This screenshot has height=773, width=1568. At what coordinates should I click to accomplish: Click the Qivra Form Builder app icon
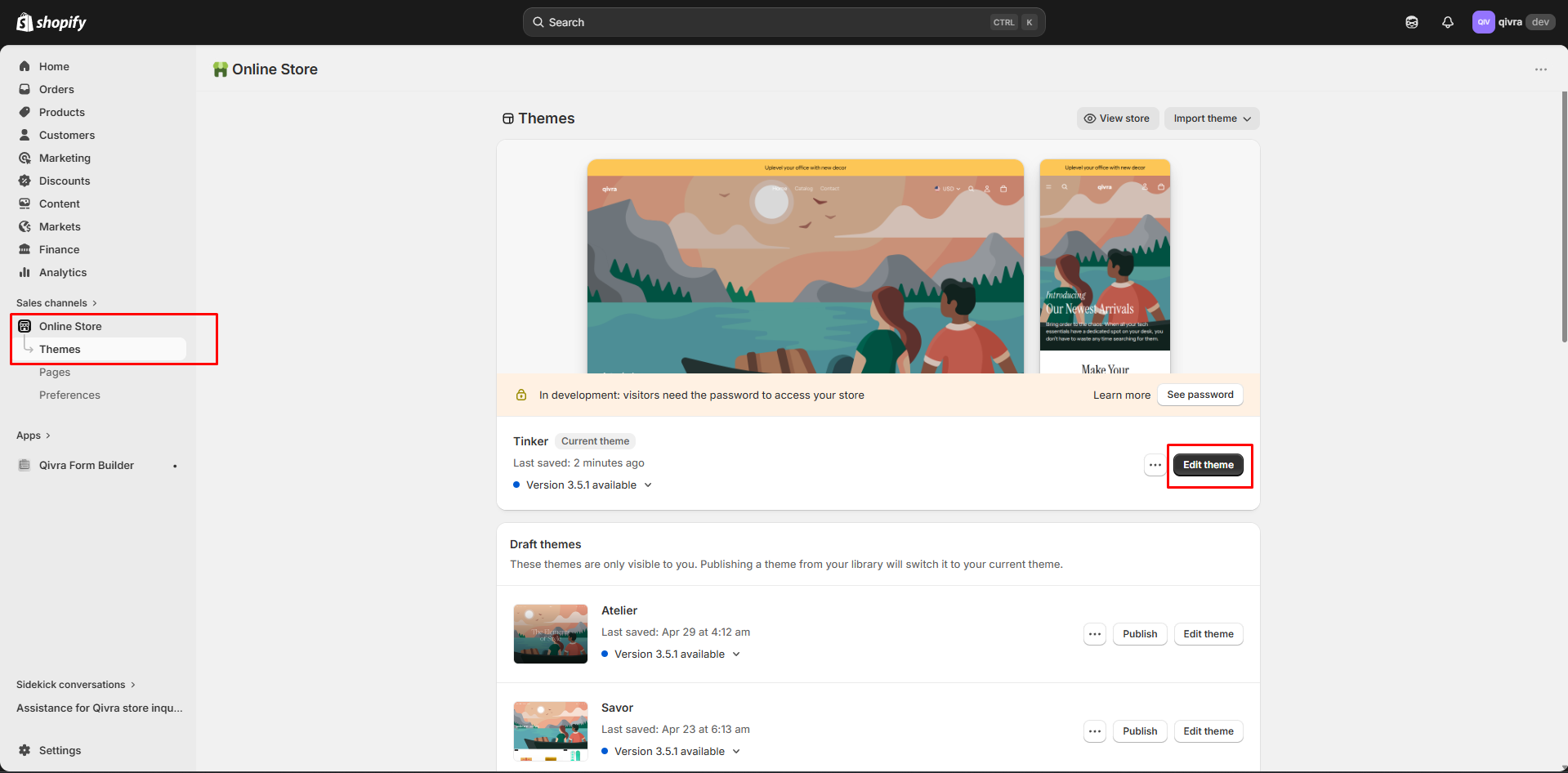25,465
